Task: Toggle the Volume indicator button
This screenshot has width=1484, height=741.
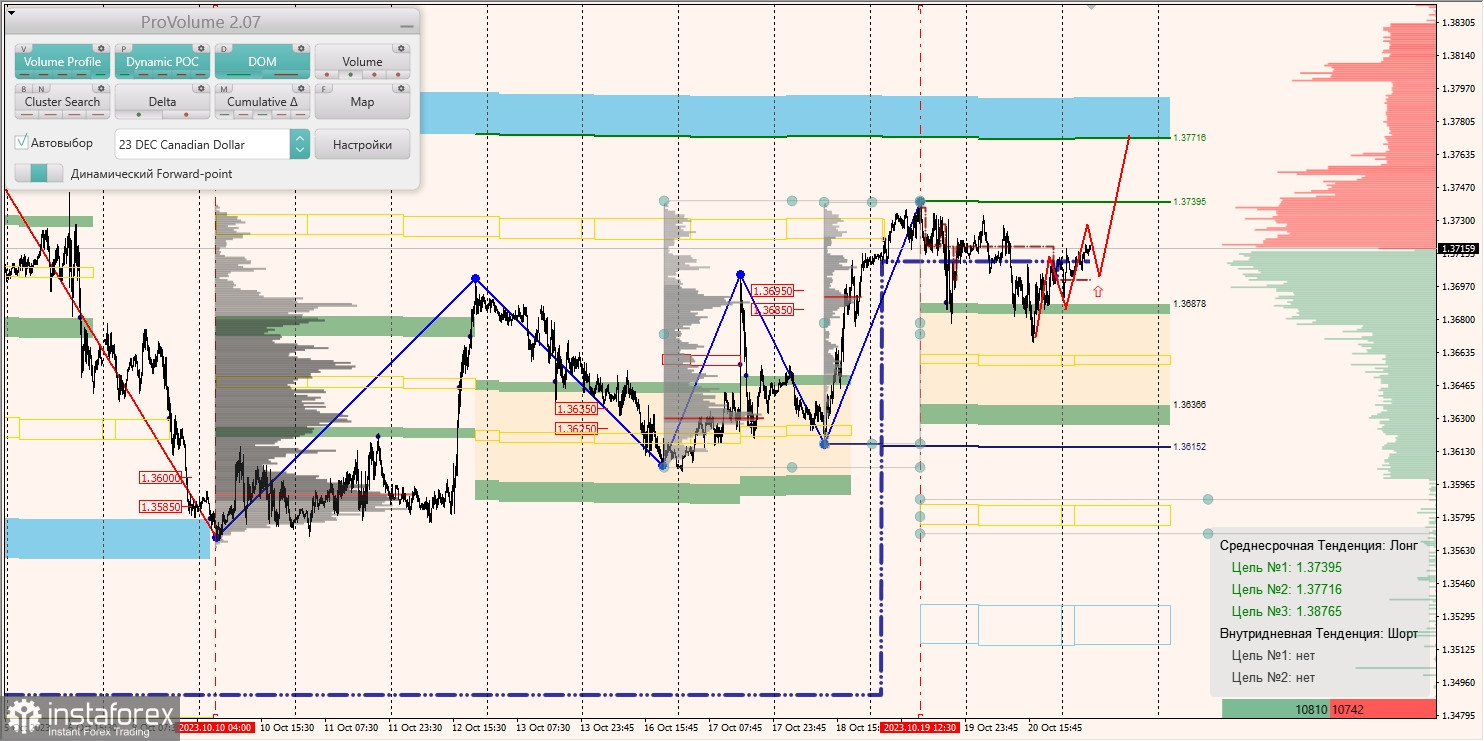Action: click(x=362, y=62)
